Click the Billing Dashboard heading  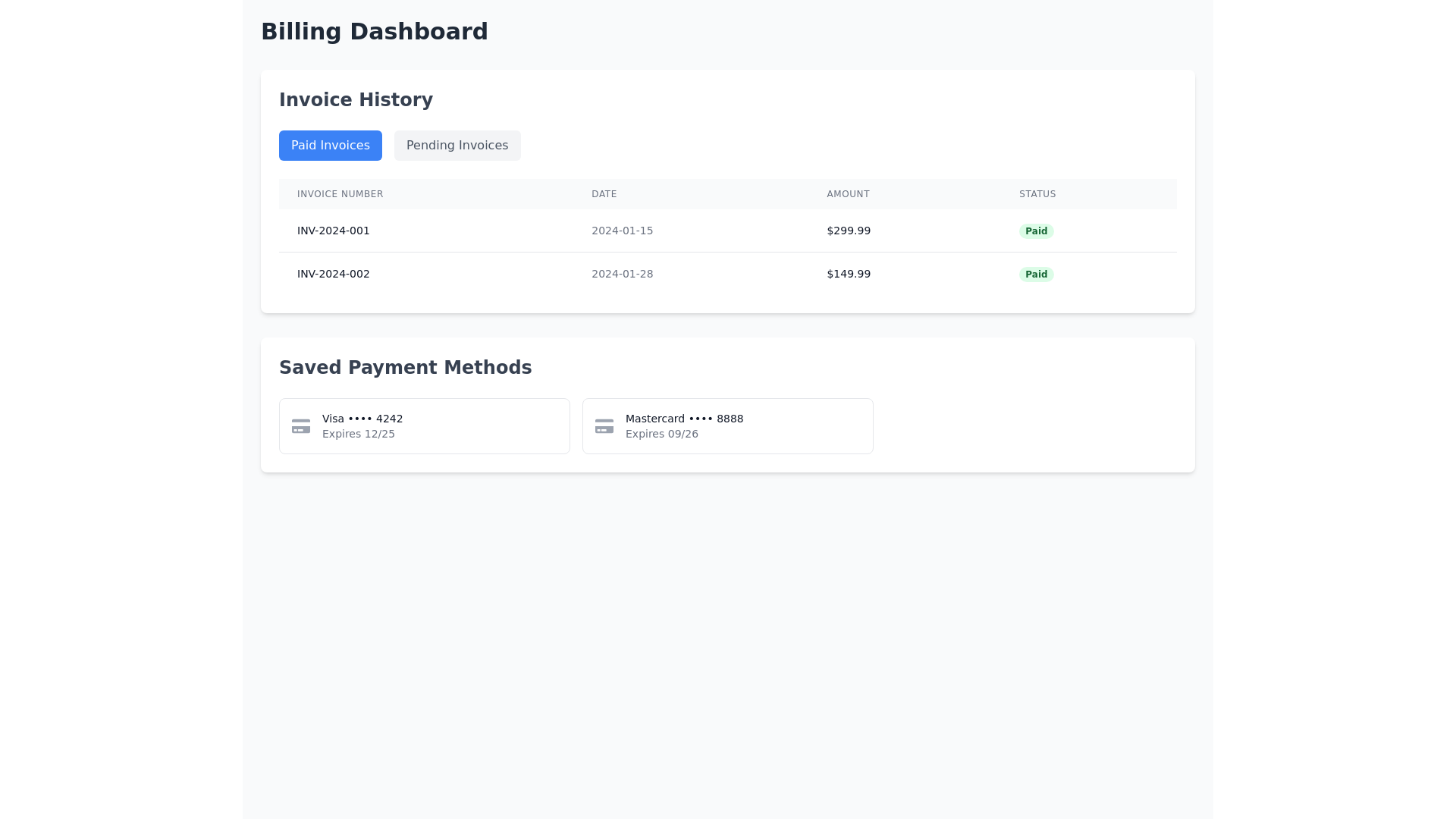(x=374, y=31)
